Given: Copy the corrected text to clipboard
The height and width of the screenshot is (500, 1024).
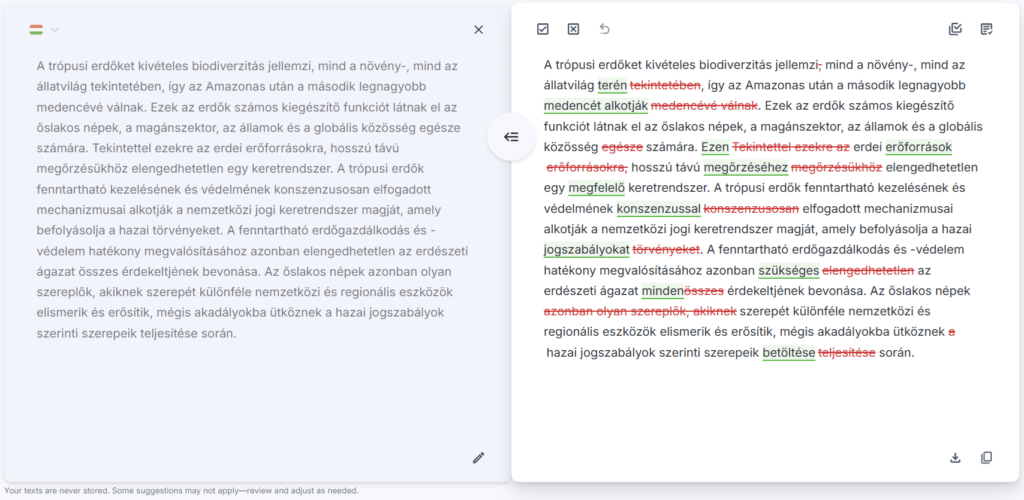Looking at the screenshot, I should click(x=987, y=458).
